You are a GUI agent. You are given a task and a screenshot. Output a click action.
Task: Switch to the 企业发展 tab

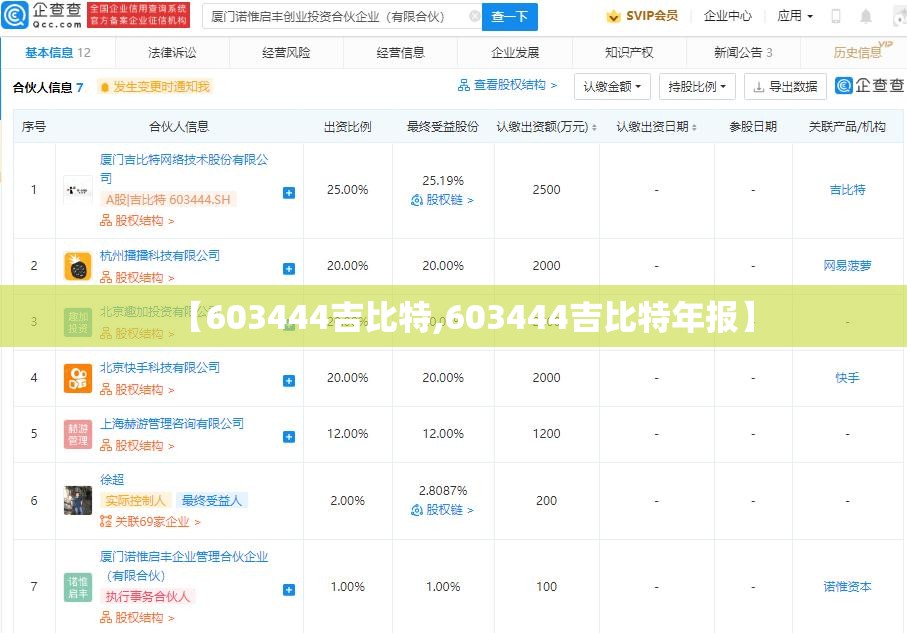pos(515,53)
